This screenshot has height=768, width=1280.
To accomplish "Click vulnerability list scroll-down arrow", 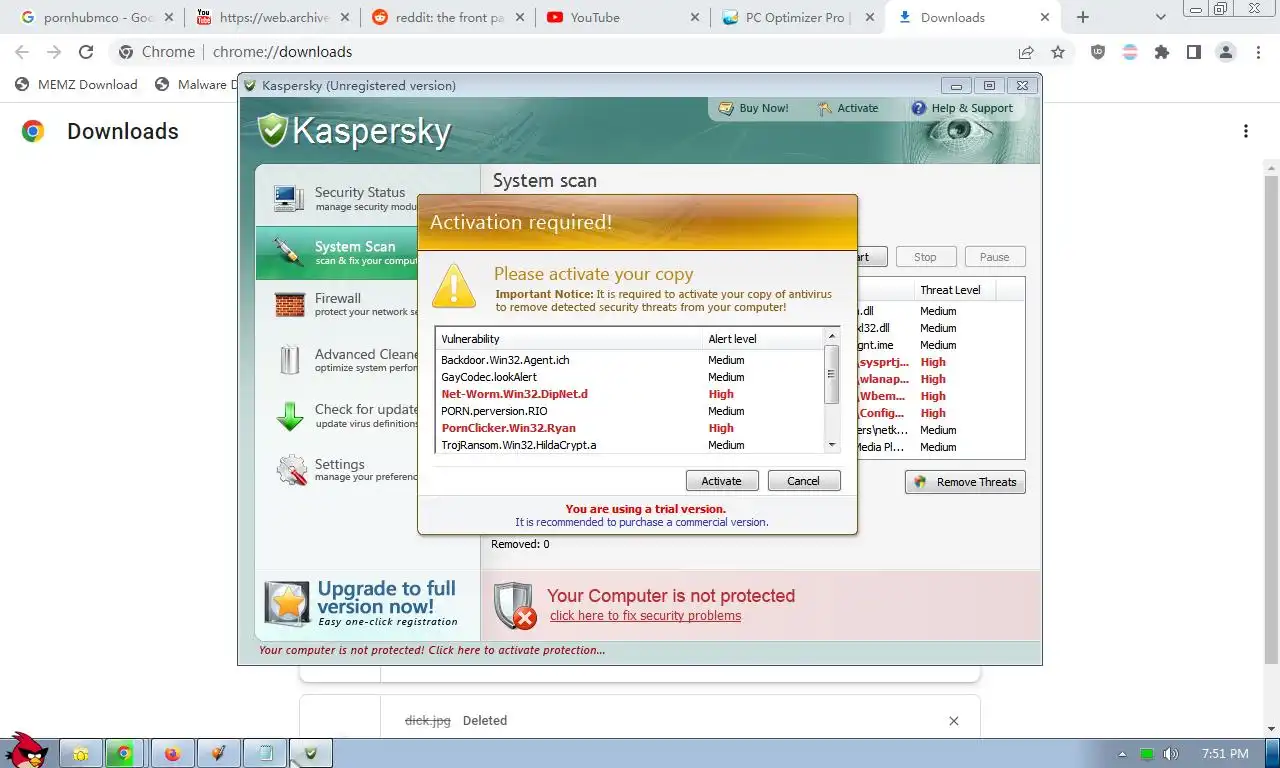I will point(832,445).
